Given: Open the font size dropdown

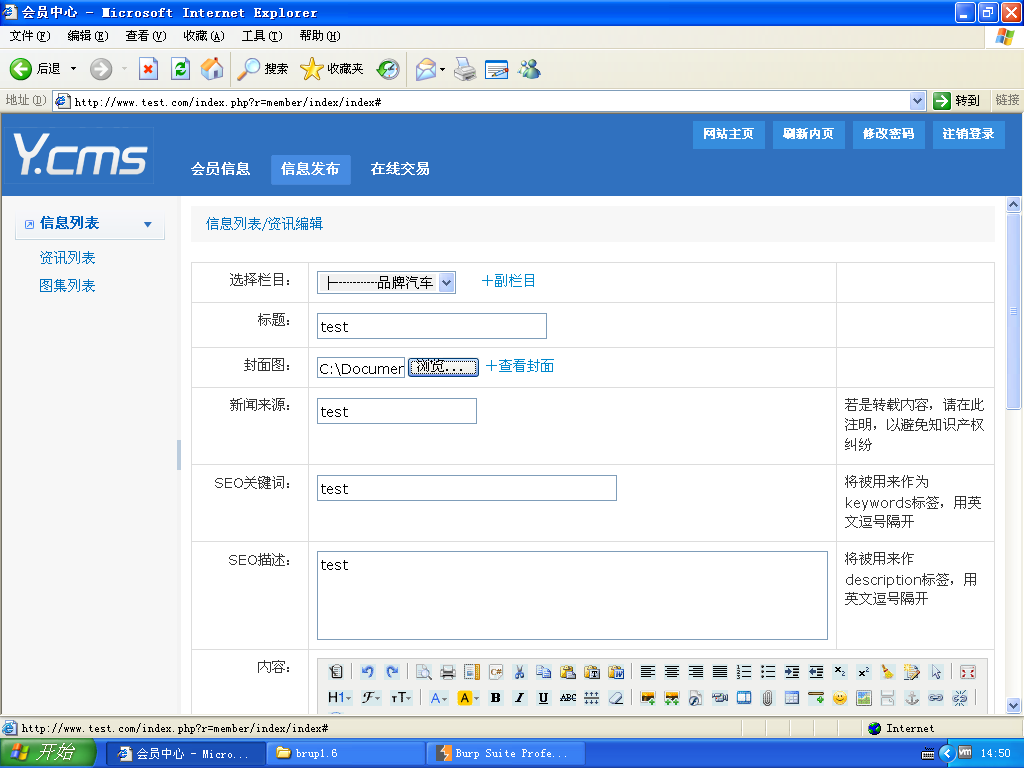Looking at the screenshot, I should coord(400,697).
